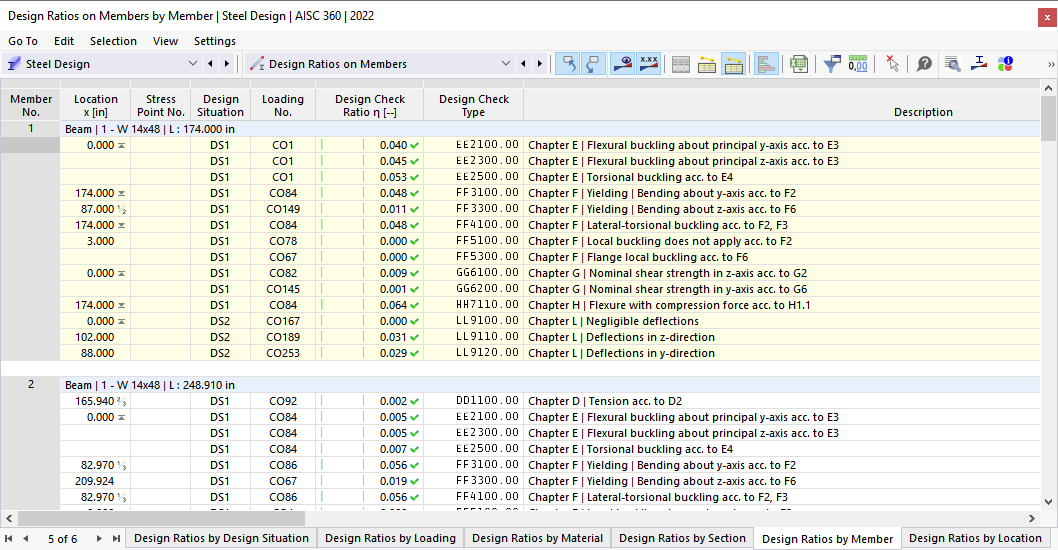Viewport: 1058px width, 550px height.
Task: Toggle the x.xx values display icon
Action: pos(648,64)
